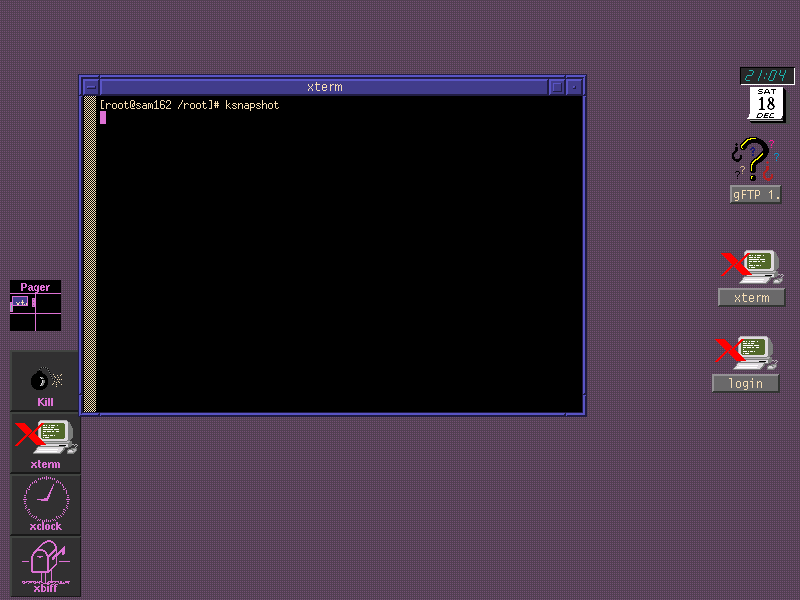This screenshot has width=800, height=600.
Task: Click the xterm window title bar
Action: pyautogui.click(x=324, y=87)
